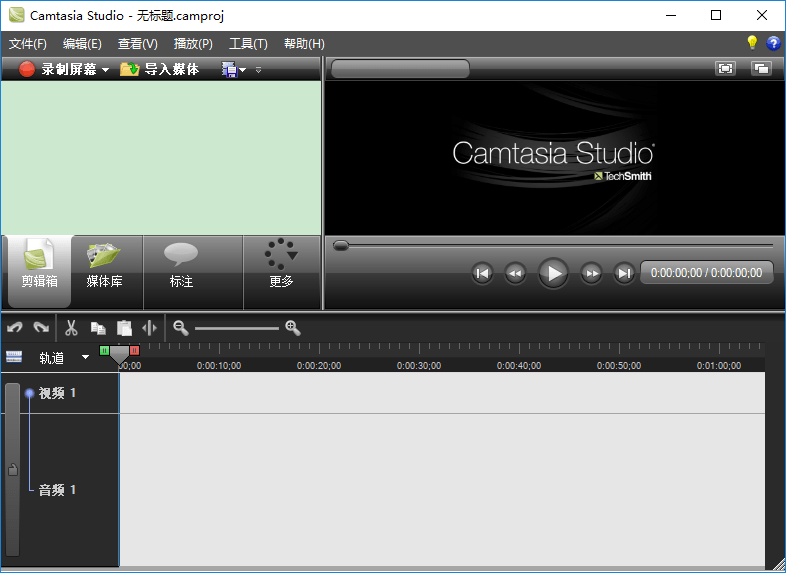The image size is (786, 573).
Task: Open the 帮助(H) menu
Action: point(304,44)
